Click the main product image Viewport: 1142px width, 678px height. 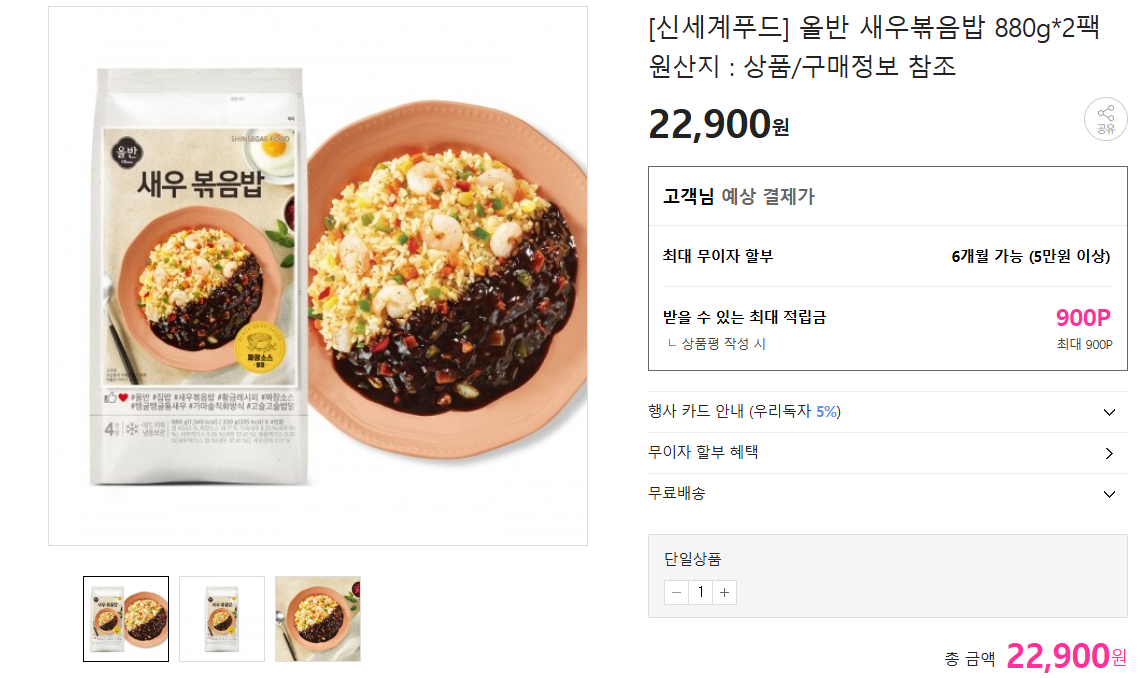point(318,276)
